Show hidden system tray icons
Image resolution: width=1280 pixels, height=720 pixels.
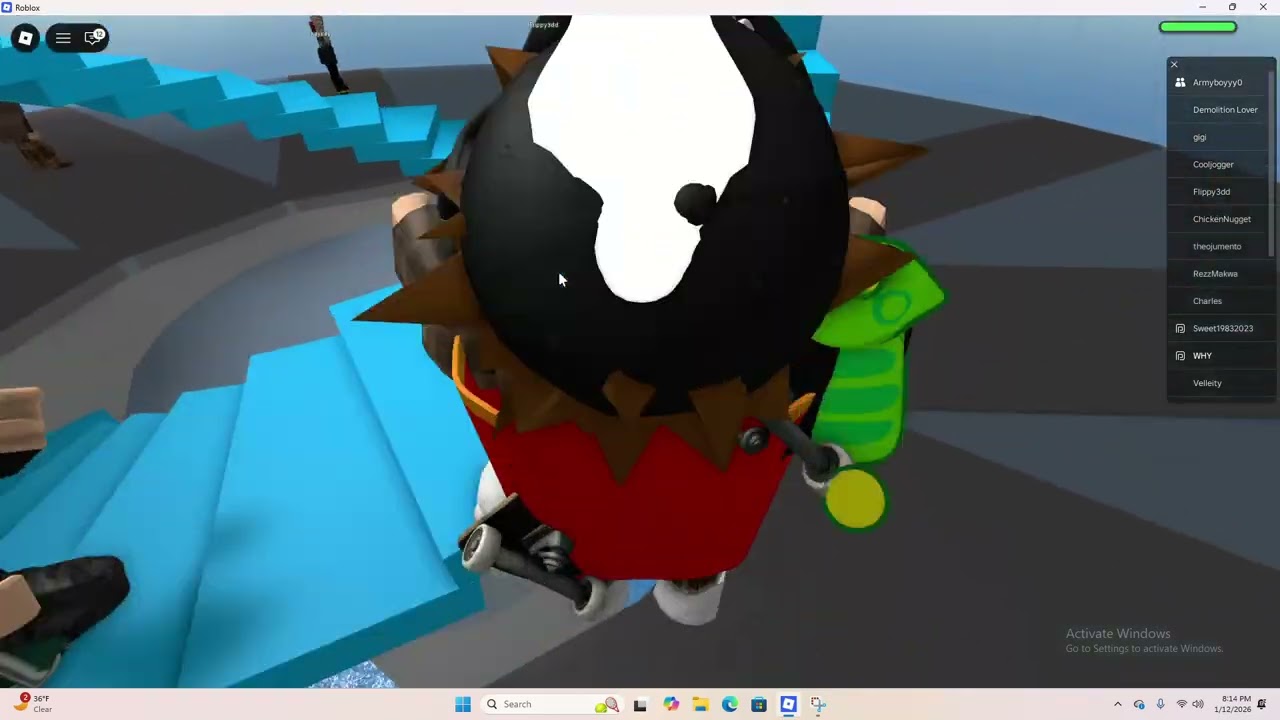coord(1118,704)
